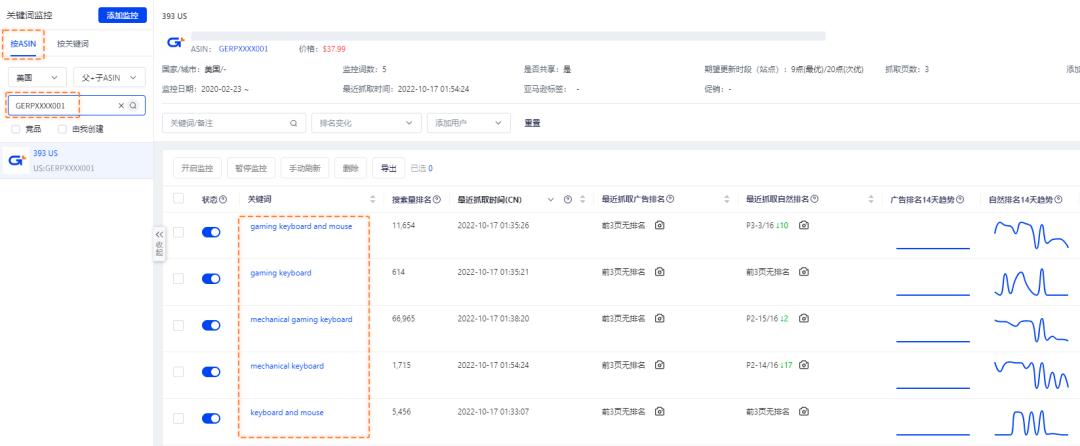Select all rows with header checkbox
The image size is (1080, 446).
pyautogui.click(x=178, y=199)
